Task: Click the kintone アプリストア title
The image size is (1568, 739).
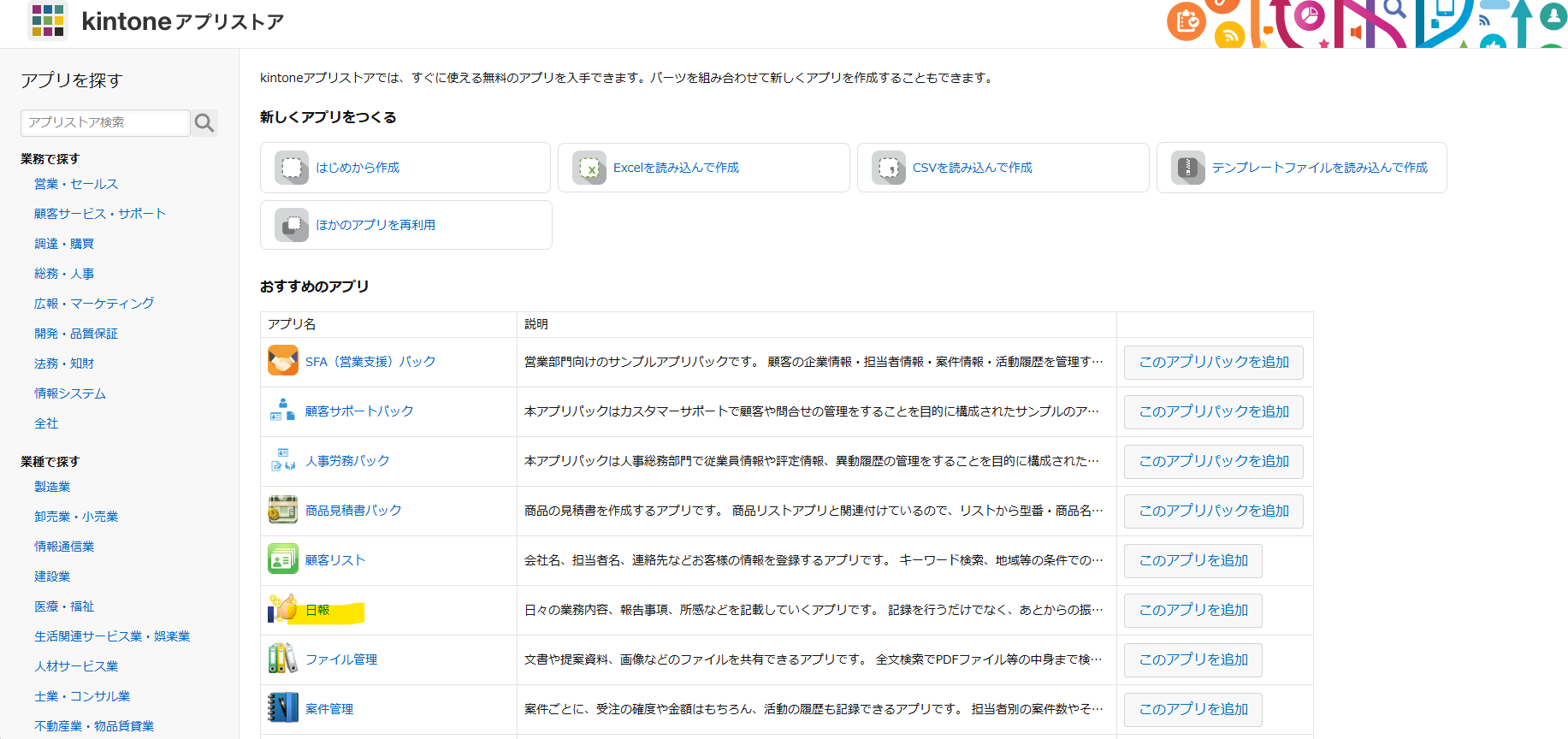Action: [x=183, y=21]
